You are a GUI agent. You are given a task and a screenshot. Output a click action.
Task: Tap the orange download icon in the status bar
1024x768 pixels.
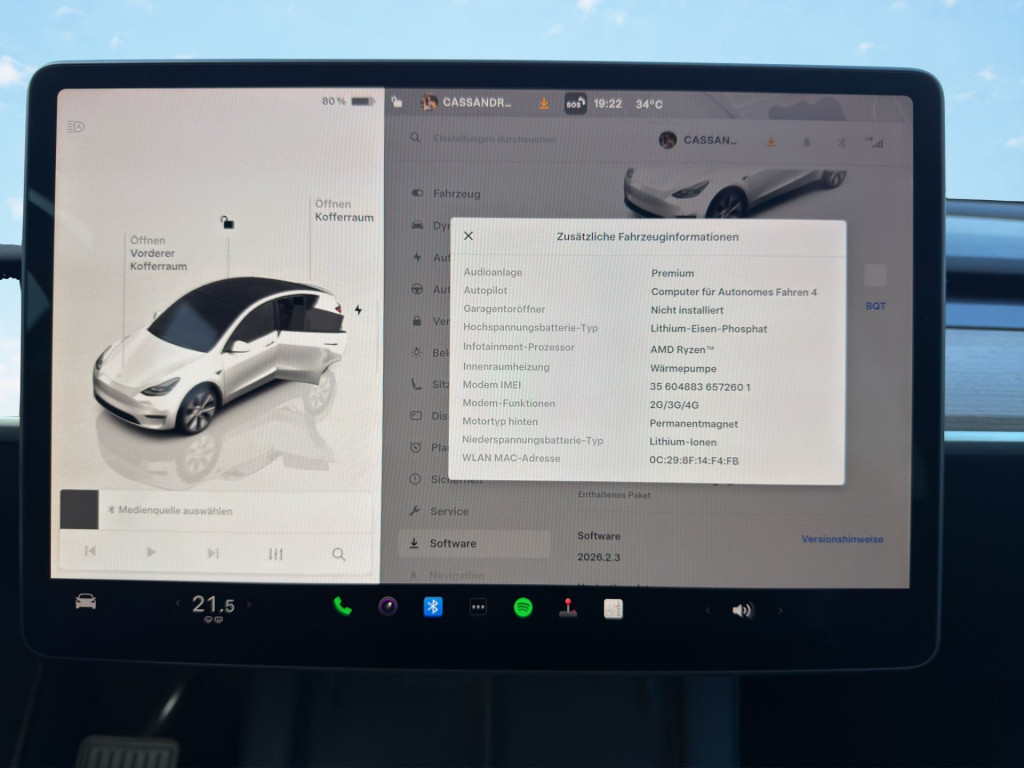click(x=543, y=103)
